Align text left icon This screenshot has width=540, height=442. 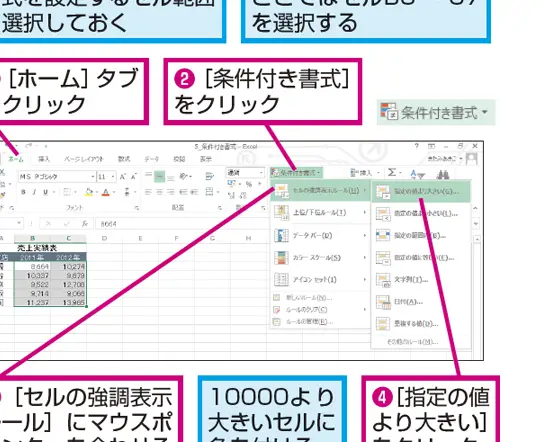pos(148,192)
